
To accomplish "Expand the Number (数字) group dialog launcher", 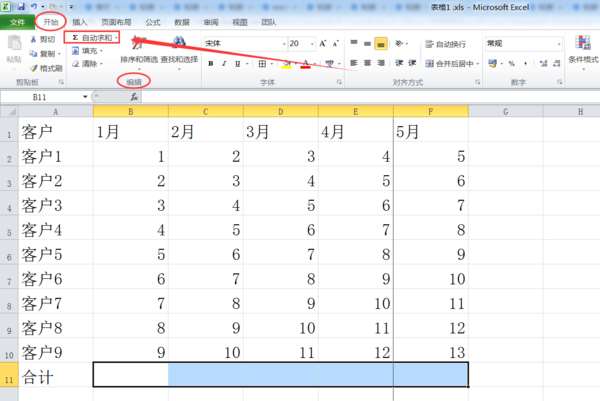I will 559,82.
